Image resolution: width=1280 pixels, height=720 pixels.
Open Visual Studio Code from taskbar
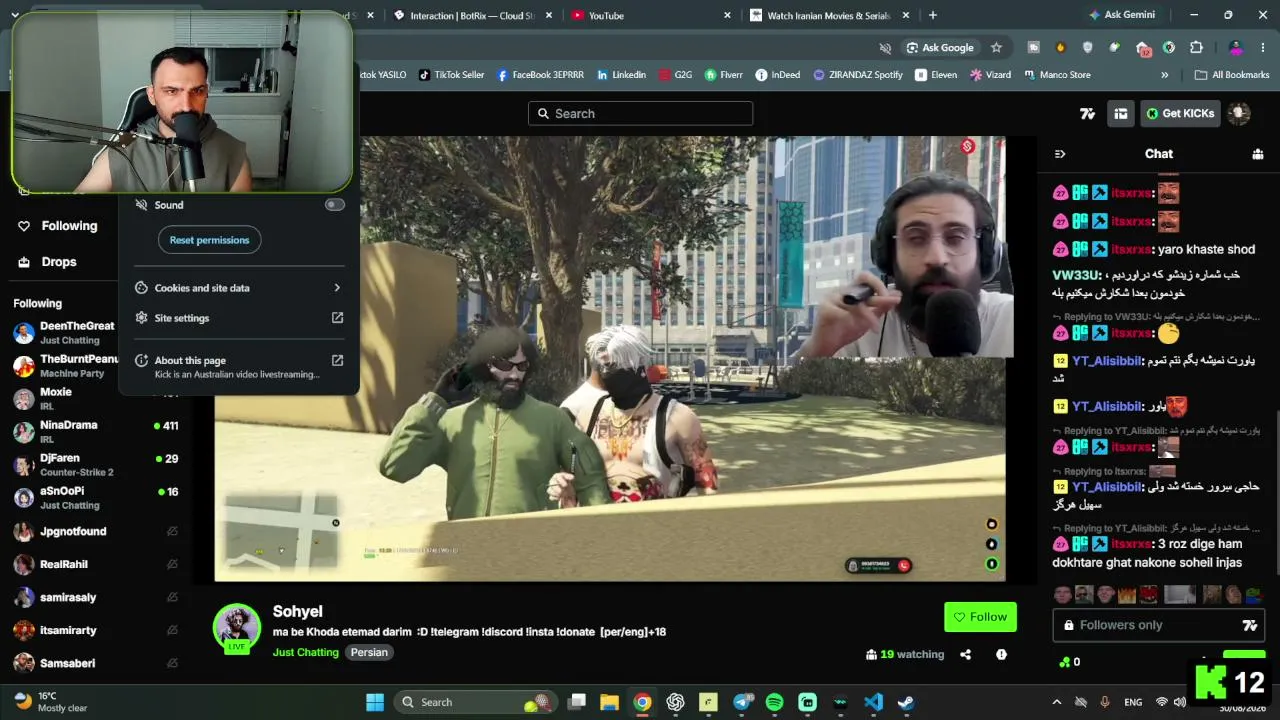(873, 702)
